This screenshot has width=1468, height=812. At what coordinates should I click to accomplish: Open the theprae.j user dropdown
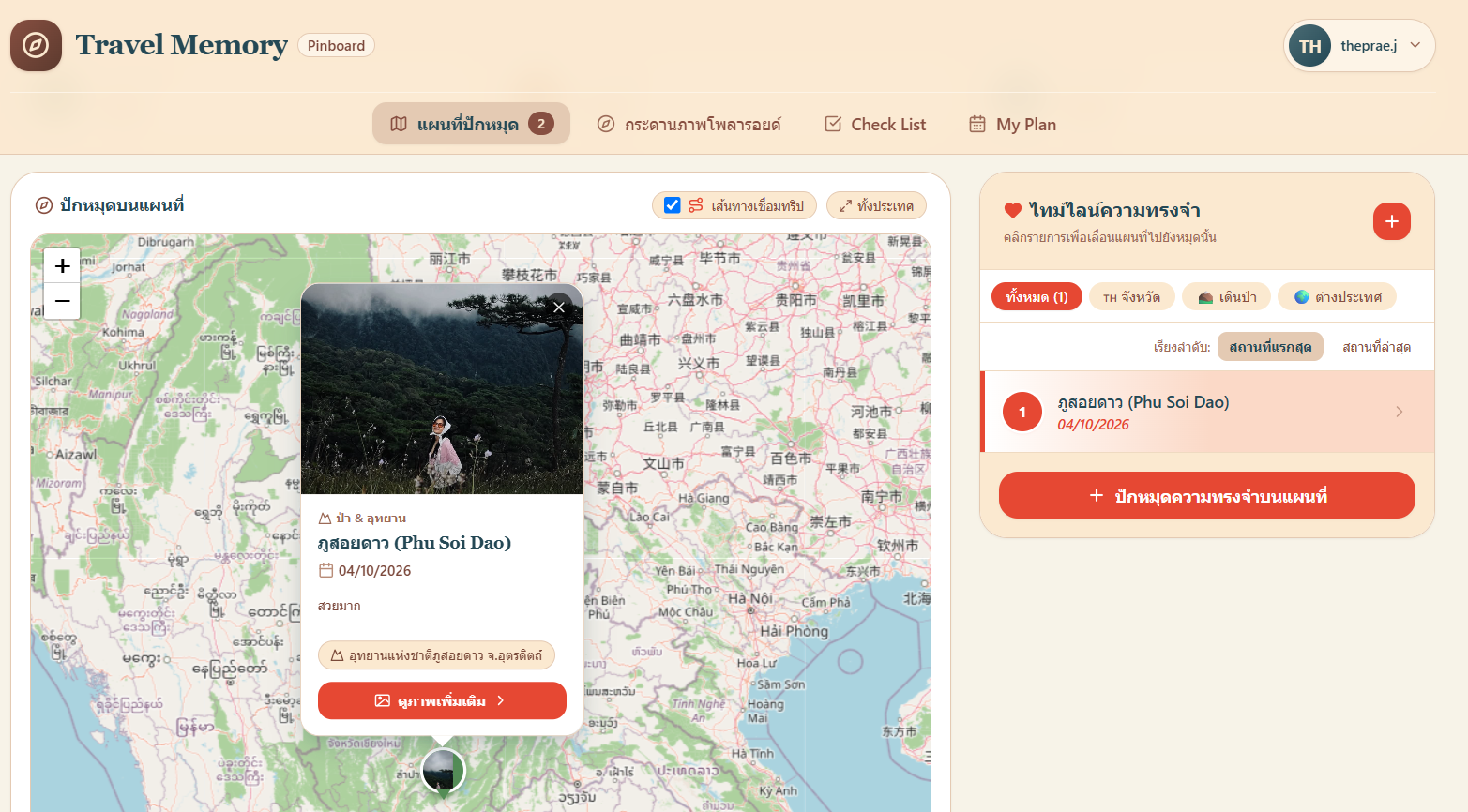coord(1359,46)
